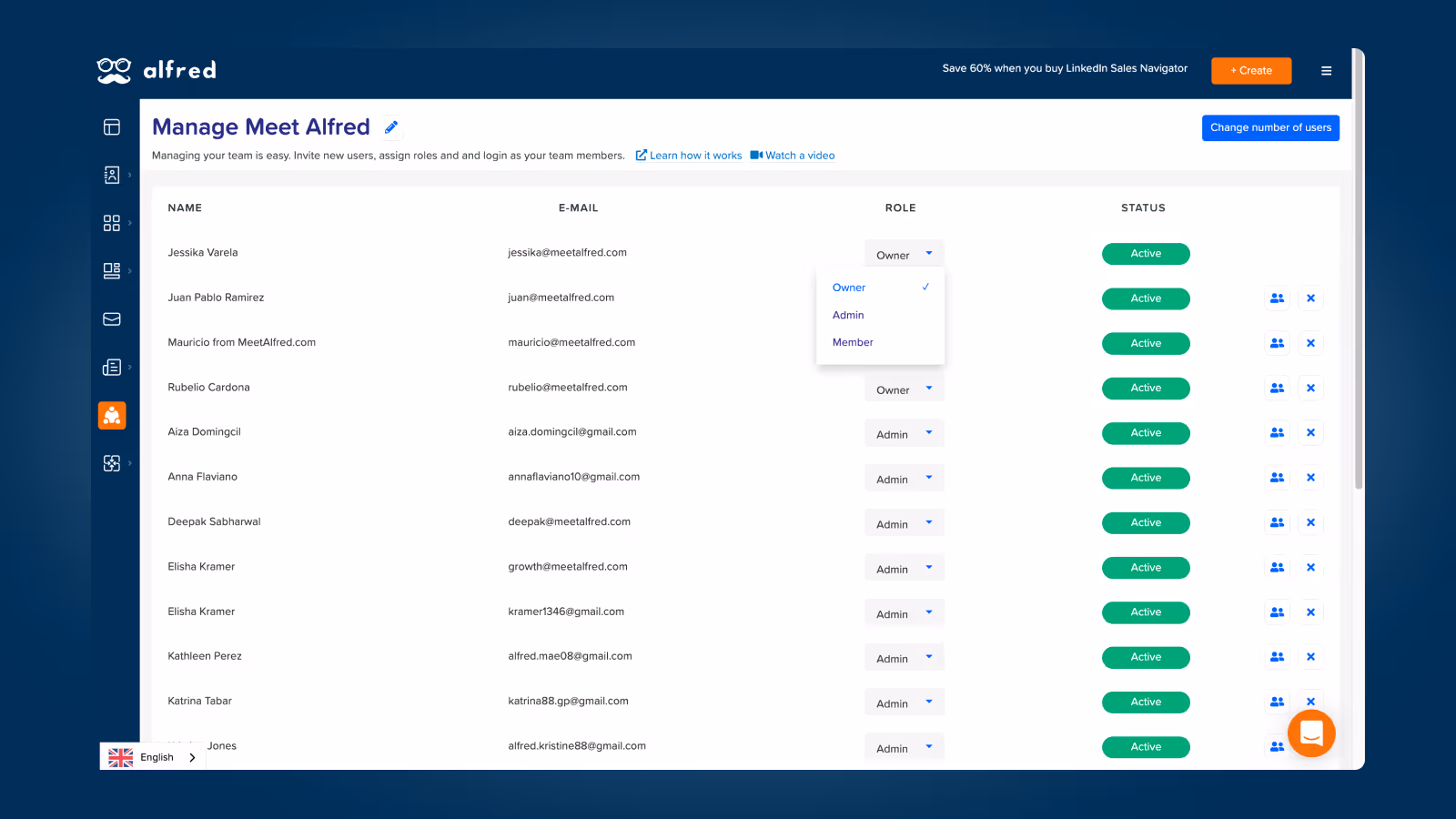
Task: Click email jessika@meetalfred.com
Action: pos(567,253)
